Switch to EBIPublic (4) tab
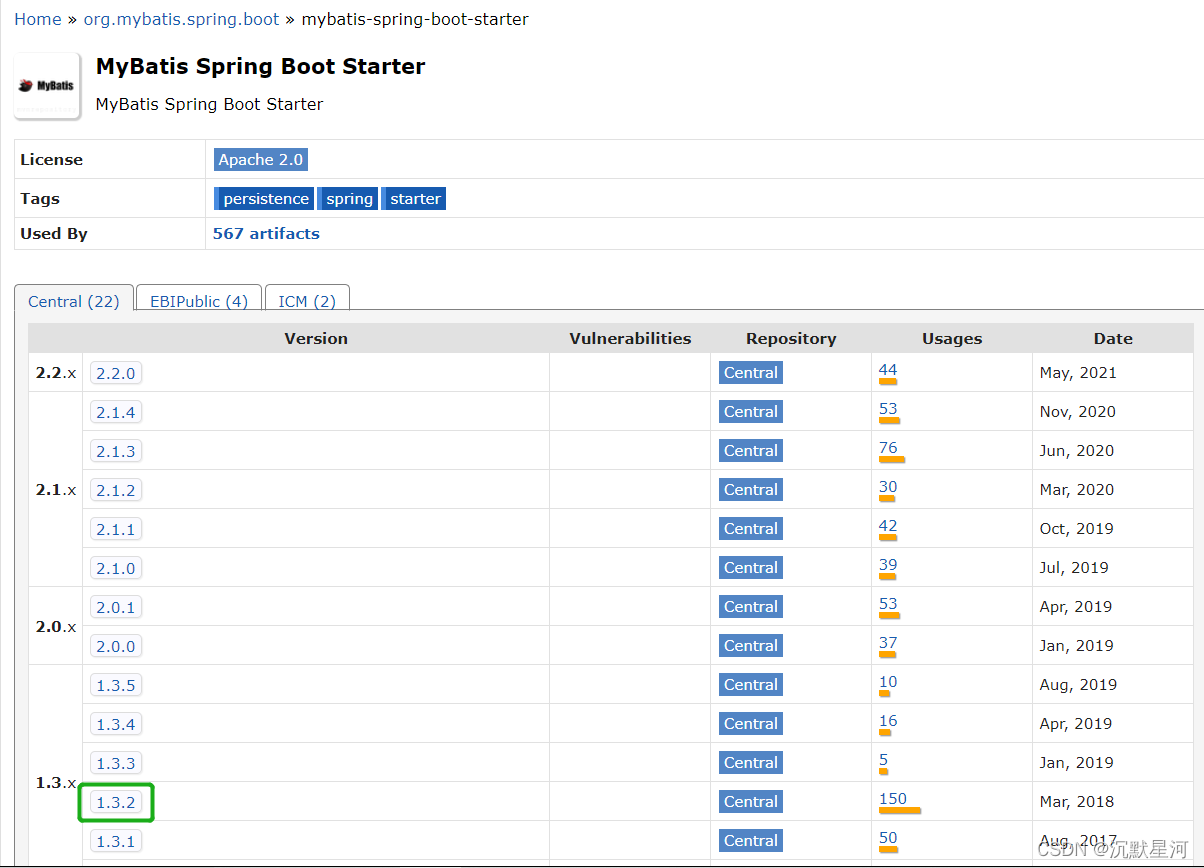The image size is (1204, 868). [x=199, y=301]
